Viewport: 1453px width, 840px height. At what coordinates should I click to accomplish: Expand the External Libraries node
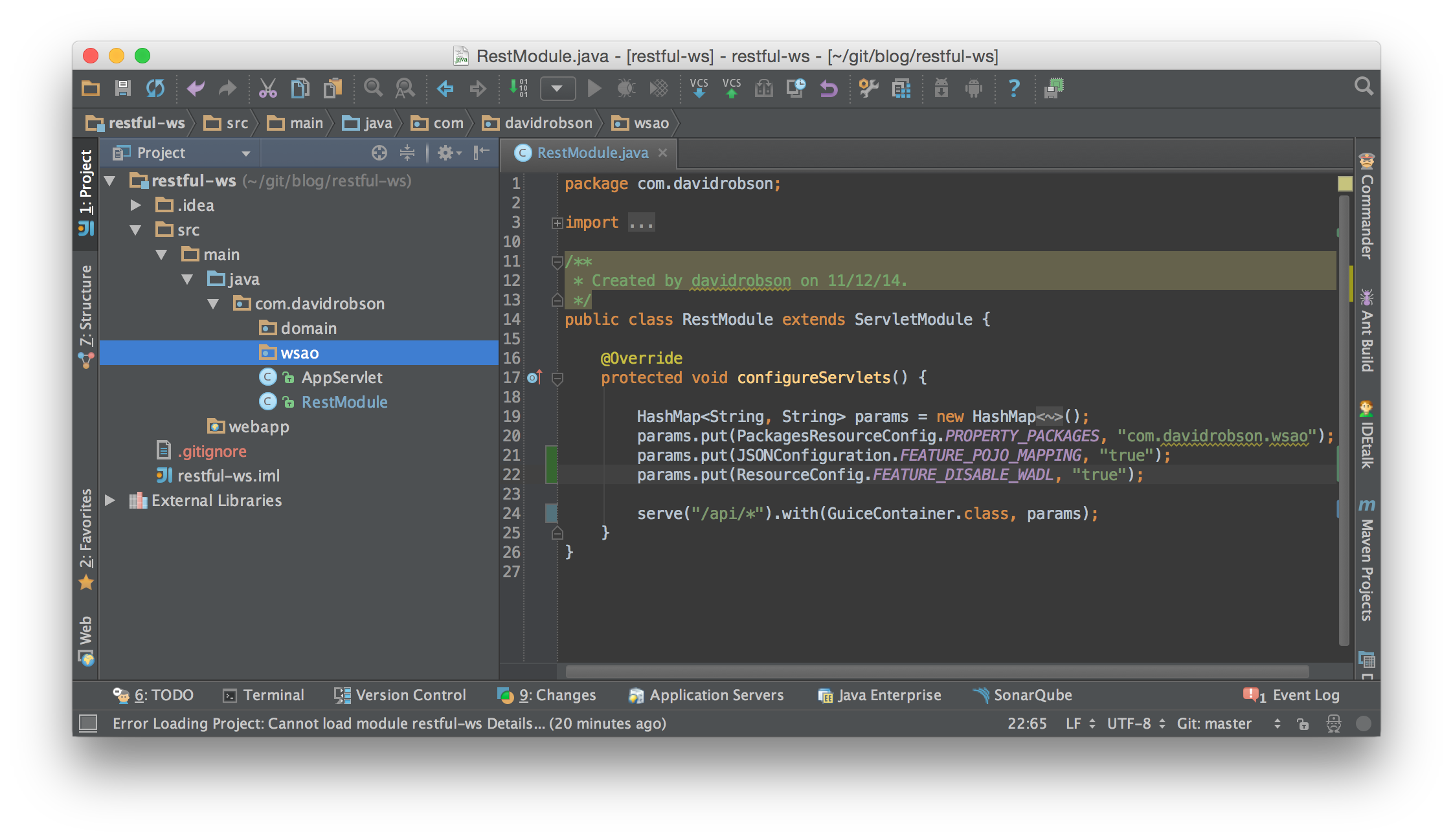110,500
